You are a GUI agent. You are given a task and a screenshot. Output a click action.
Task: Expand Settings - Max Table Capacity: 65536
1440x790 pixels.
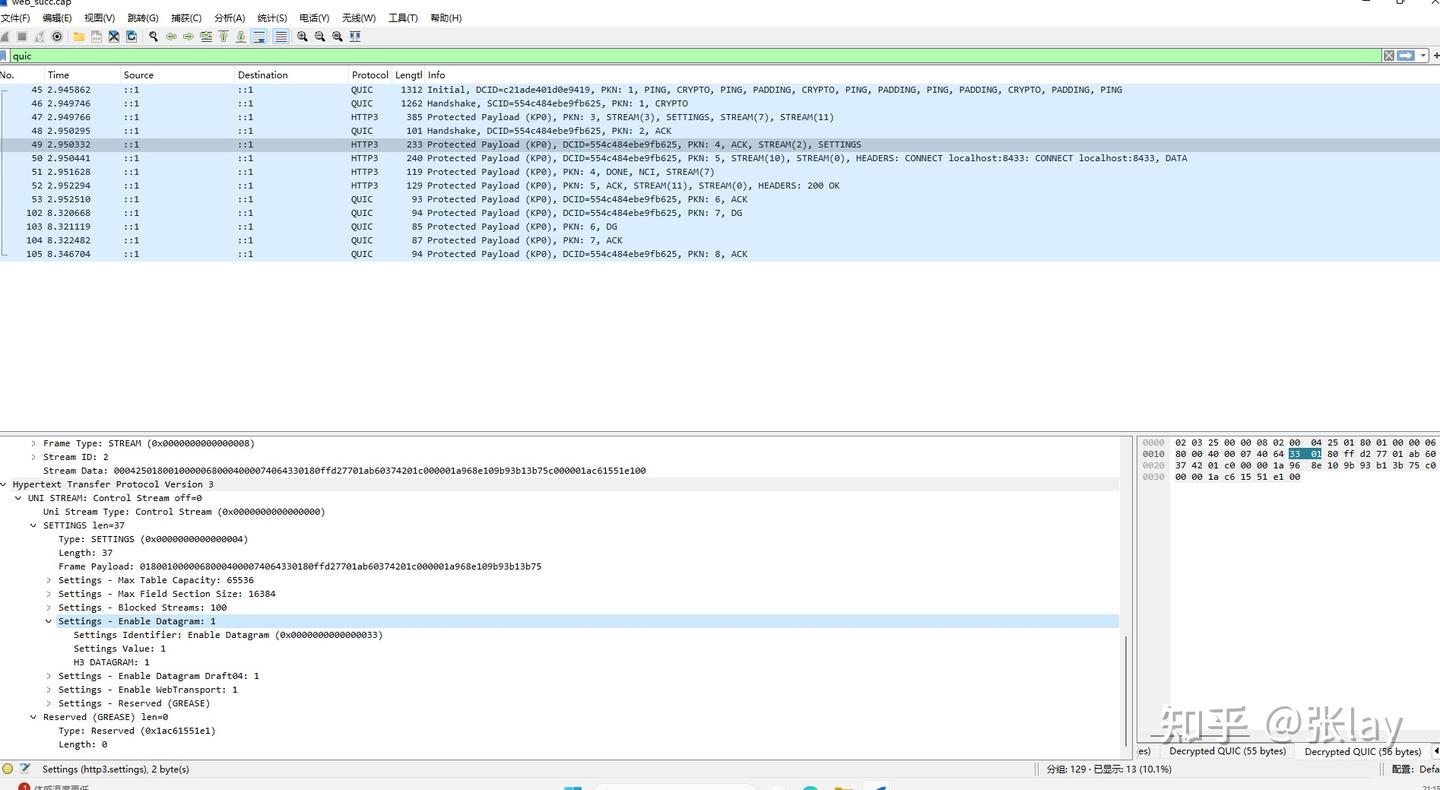point(48,580)
